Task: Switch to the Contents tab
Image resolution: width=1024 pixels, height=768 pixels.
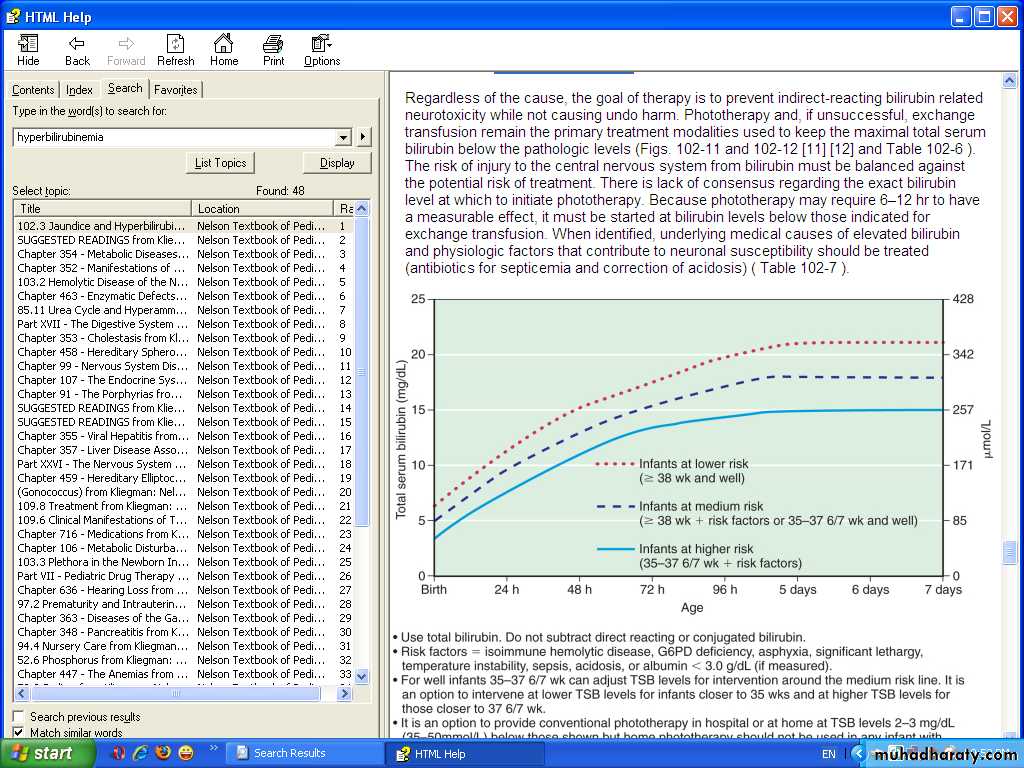Action: 33,90
